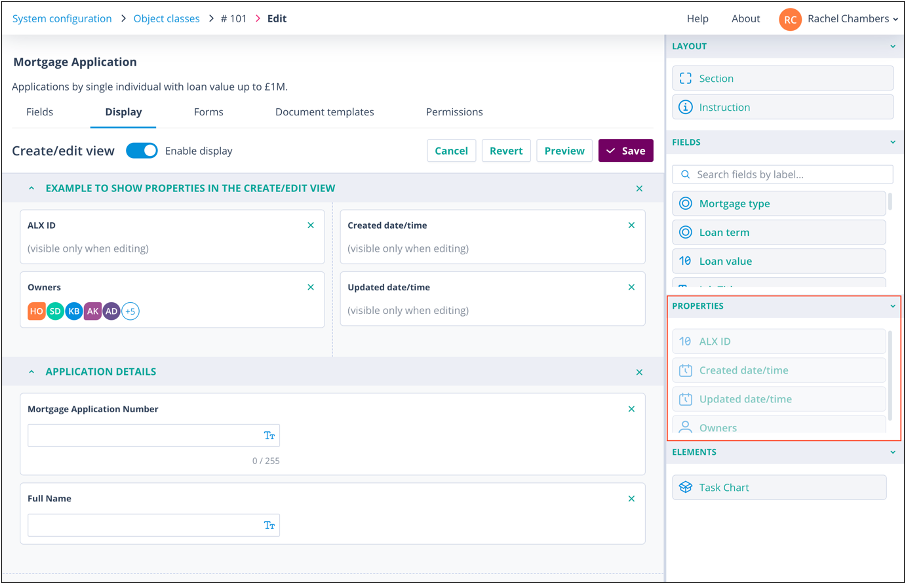The image size is (906, 584).
Task: Click the Updated date/time calendar icon in Properties
Action: [685, 399]
